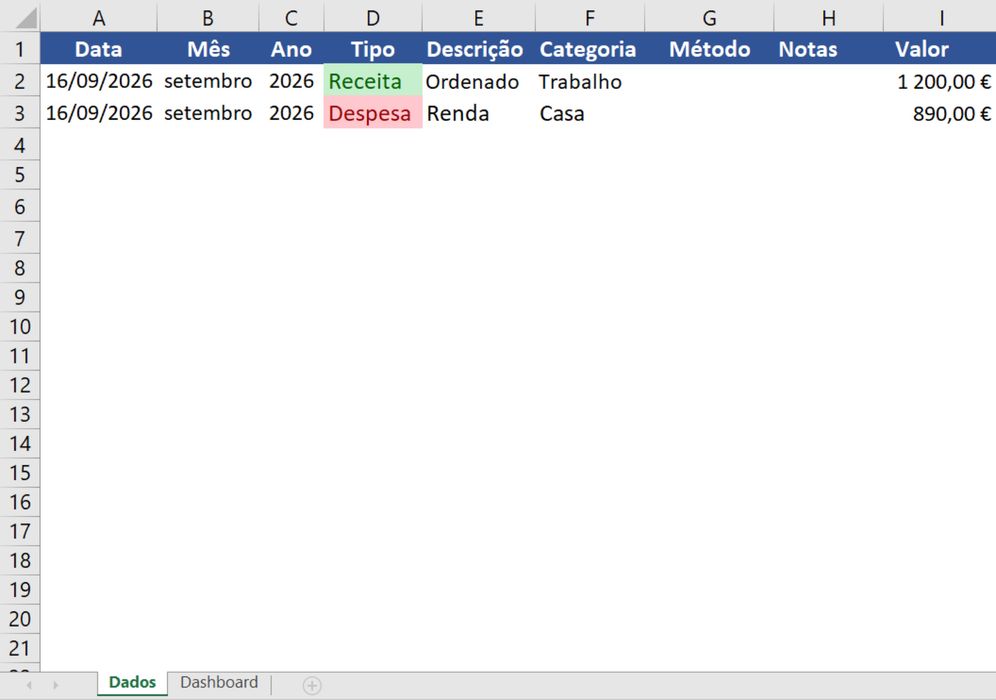Select the green Receita cell
Image resolution: width=996 pixels, height=700 pixels.
point(373,81)
